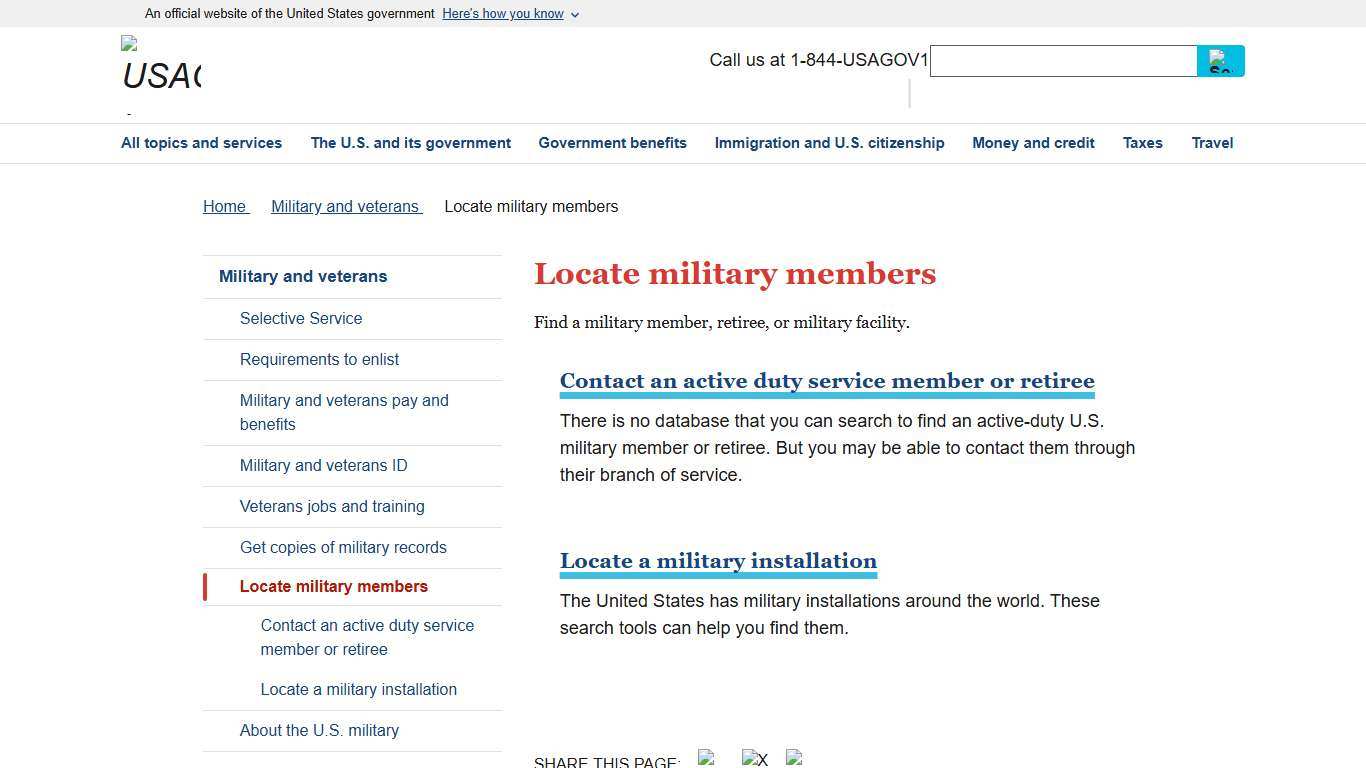Open the USAGov logo homepage link

(x=161, y=73)
